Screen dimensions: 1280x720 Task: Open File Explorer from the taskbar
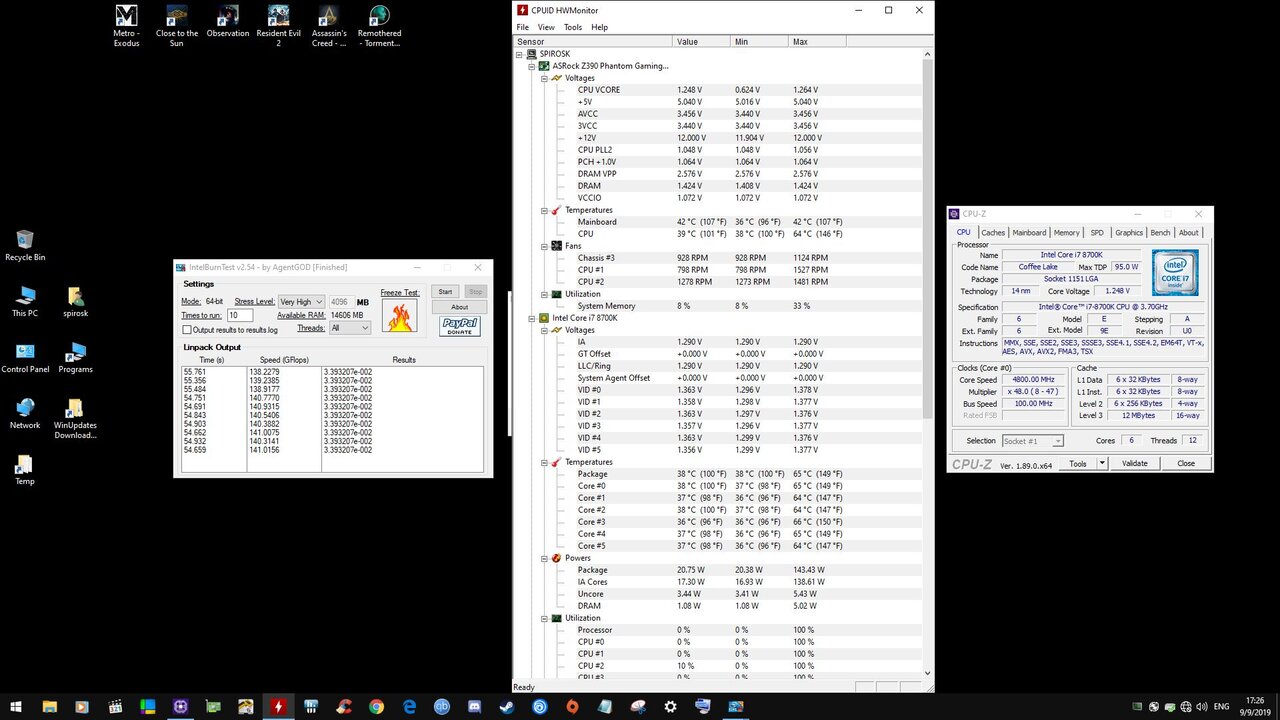click(x=49, y=706)
